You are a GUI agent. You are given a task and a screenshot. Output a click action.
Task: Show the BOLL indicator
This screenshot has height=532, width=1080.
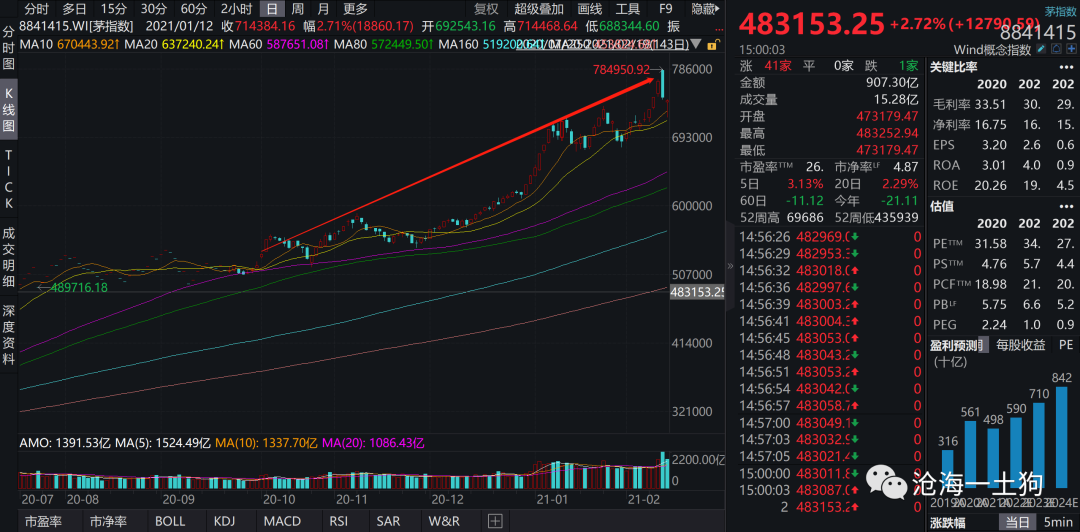(172, 520)
